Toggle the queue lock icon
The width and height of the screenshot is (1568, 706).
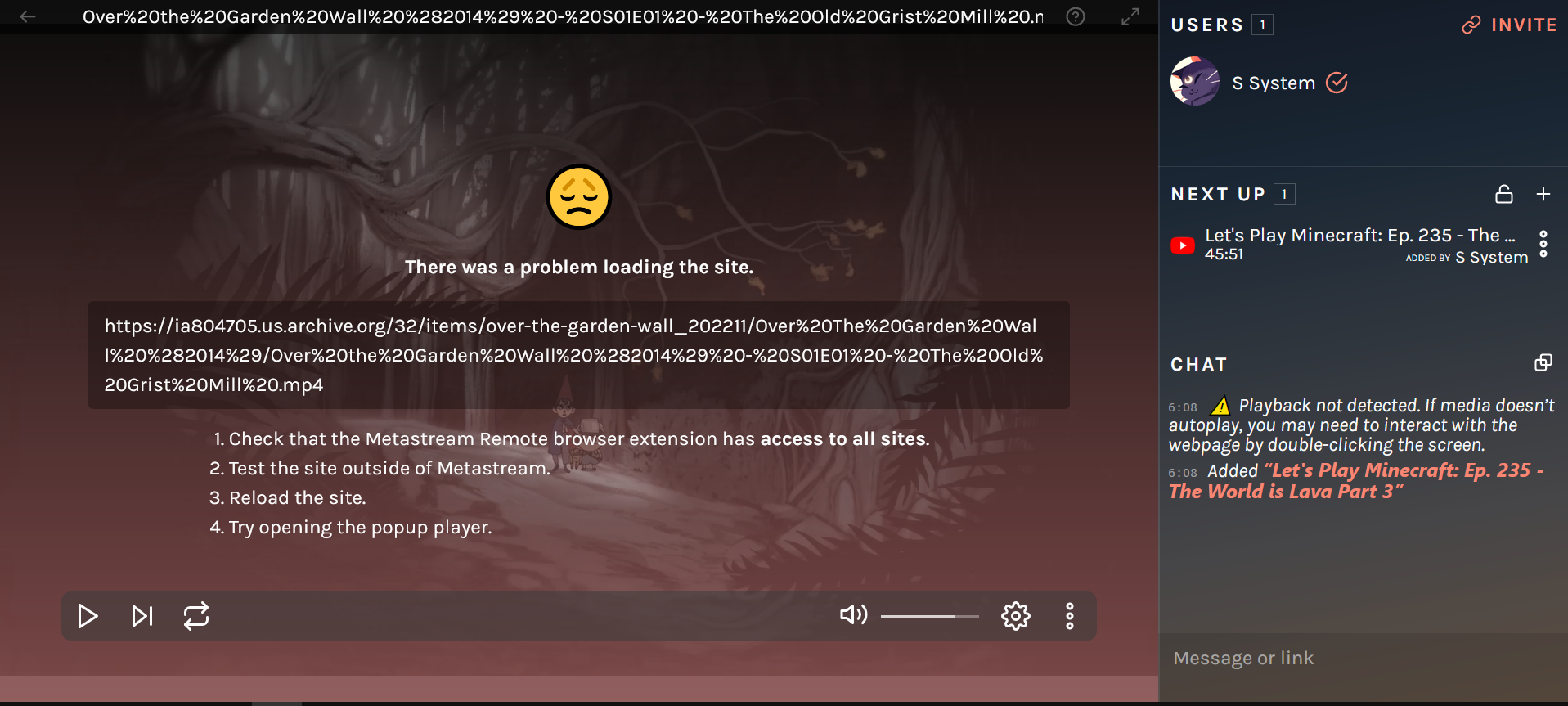1504,194
